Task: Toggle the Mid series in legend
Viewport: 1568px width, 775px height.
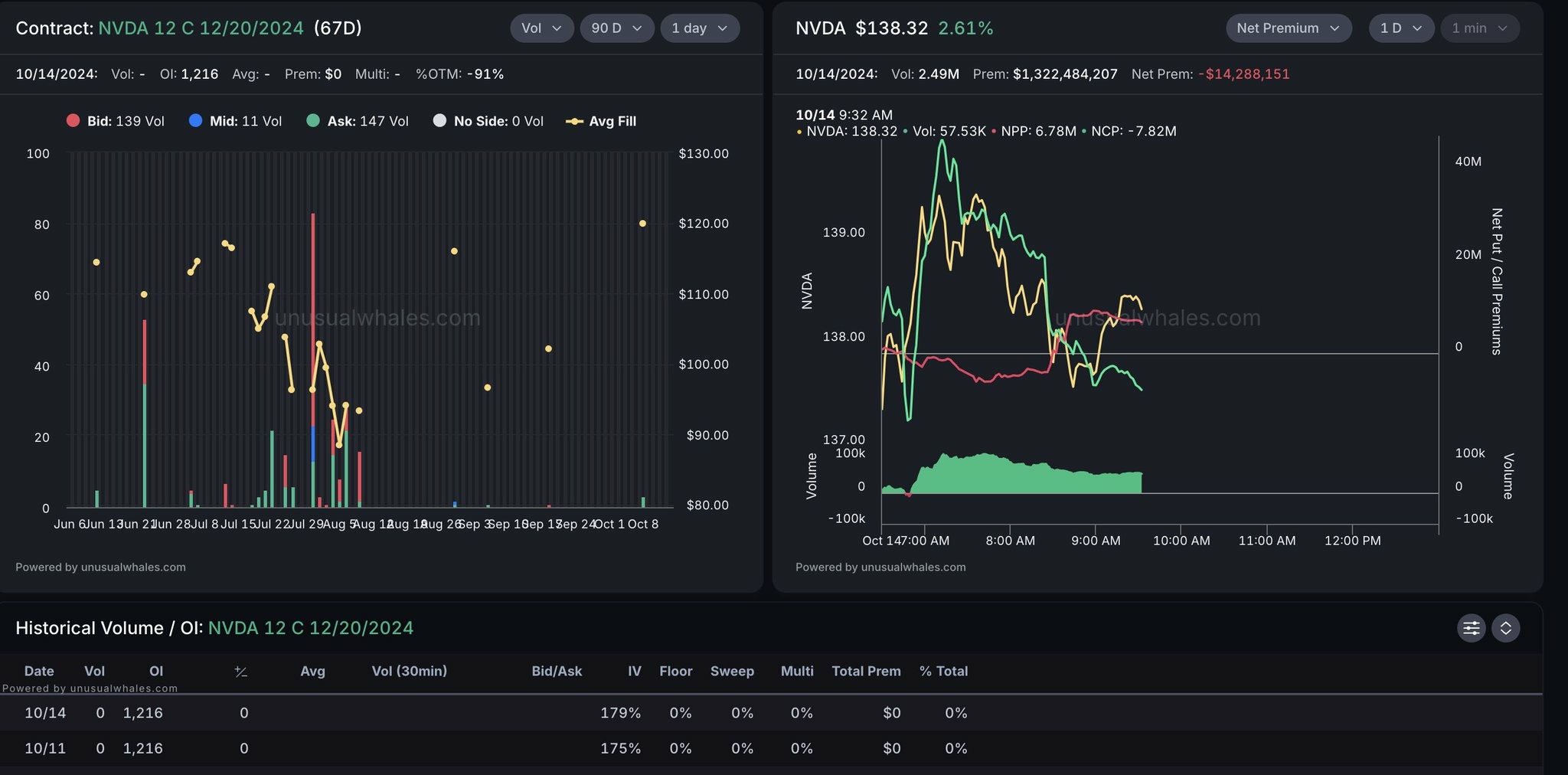Action: coord(235,121)
